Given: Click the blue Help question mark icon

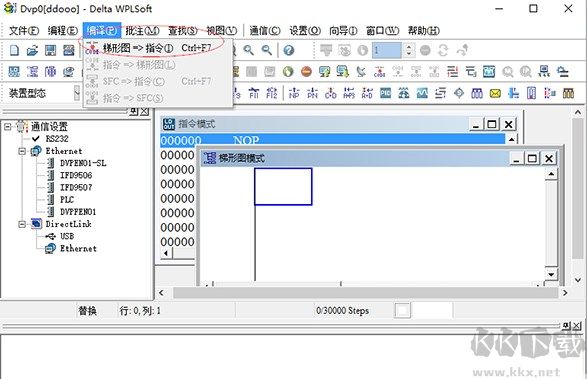Looking at the screenshot, I should tap(289, 50).
